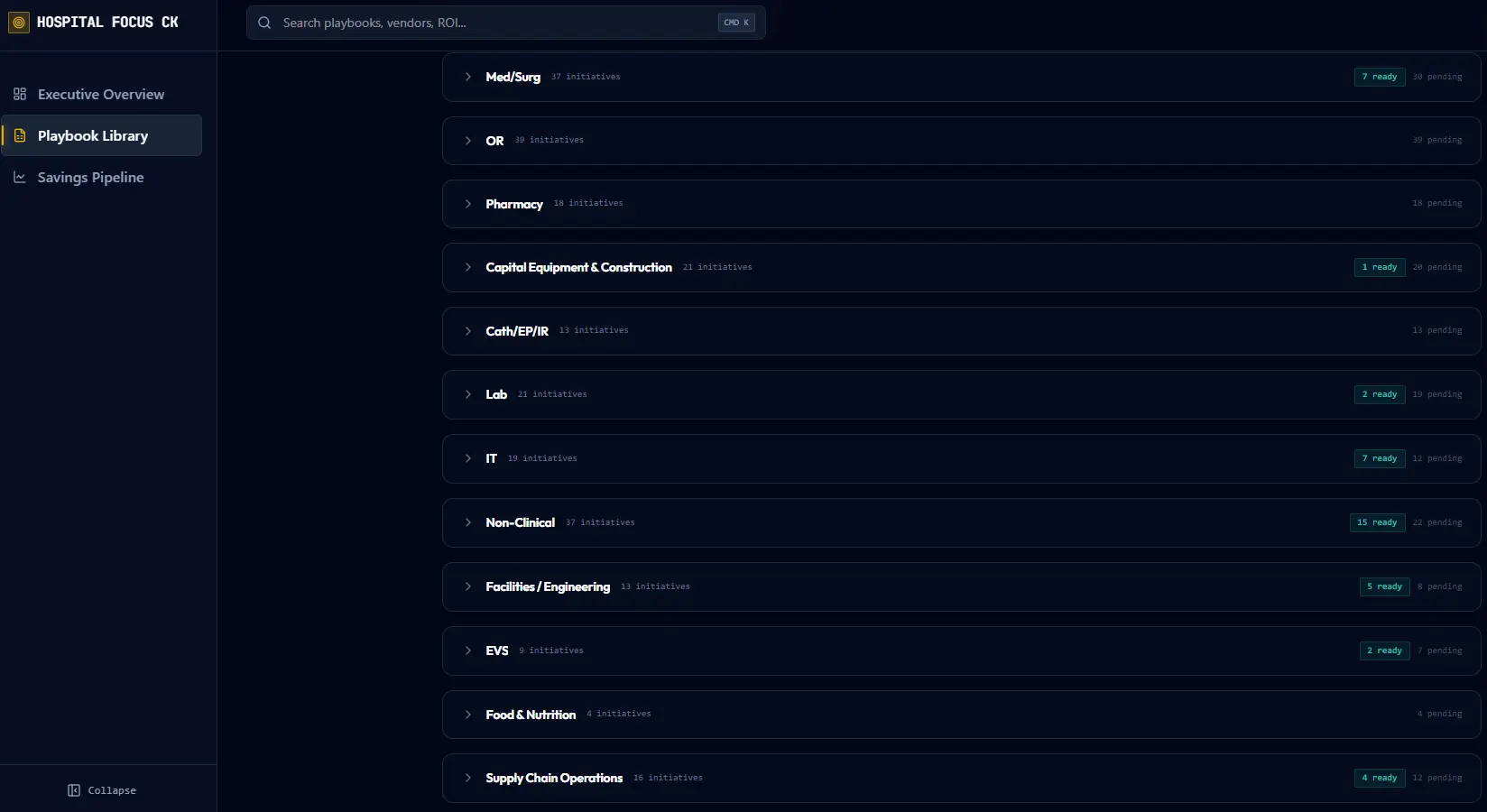Collapse the sidebar using the Collapse button
Screen dimensions: 1487x812
[102, 790]
